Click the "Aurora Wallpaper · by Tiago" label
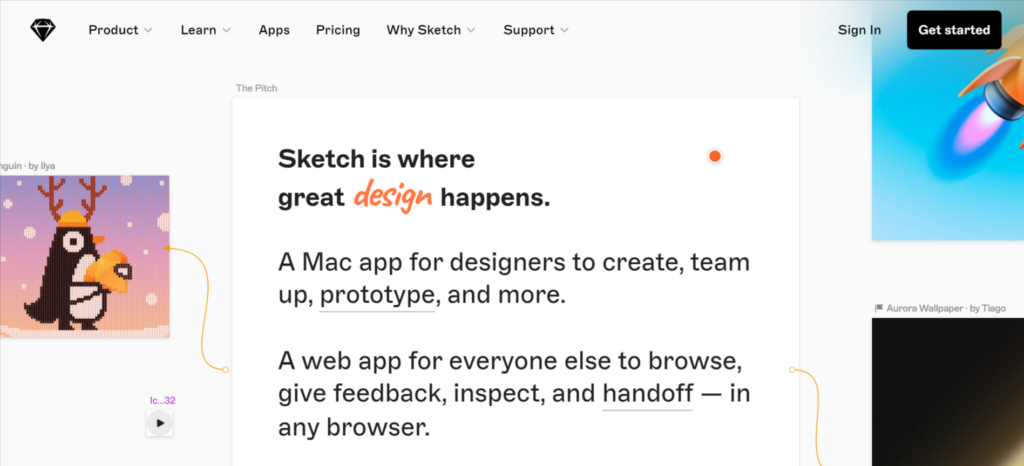Viewport: 1024px width, 466px height. [x=946, y=308]
